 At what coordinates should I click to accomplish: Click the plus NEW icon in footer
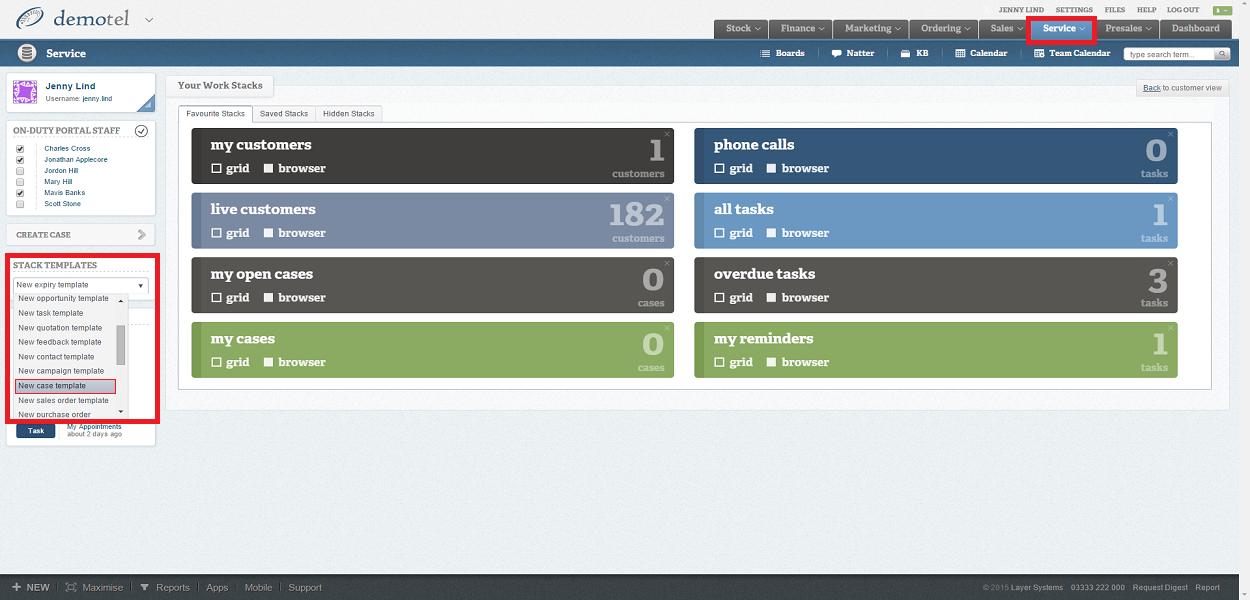[x=16, y=587]
